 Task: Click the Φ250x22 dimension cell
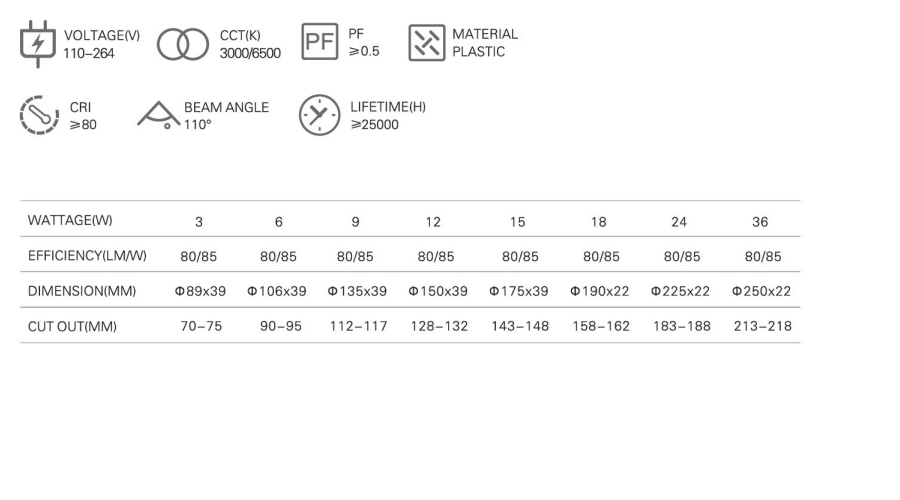762,291
